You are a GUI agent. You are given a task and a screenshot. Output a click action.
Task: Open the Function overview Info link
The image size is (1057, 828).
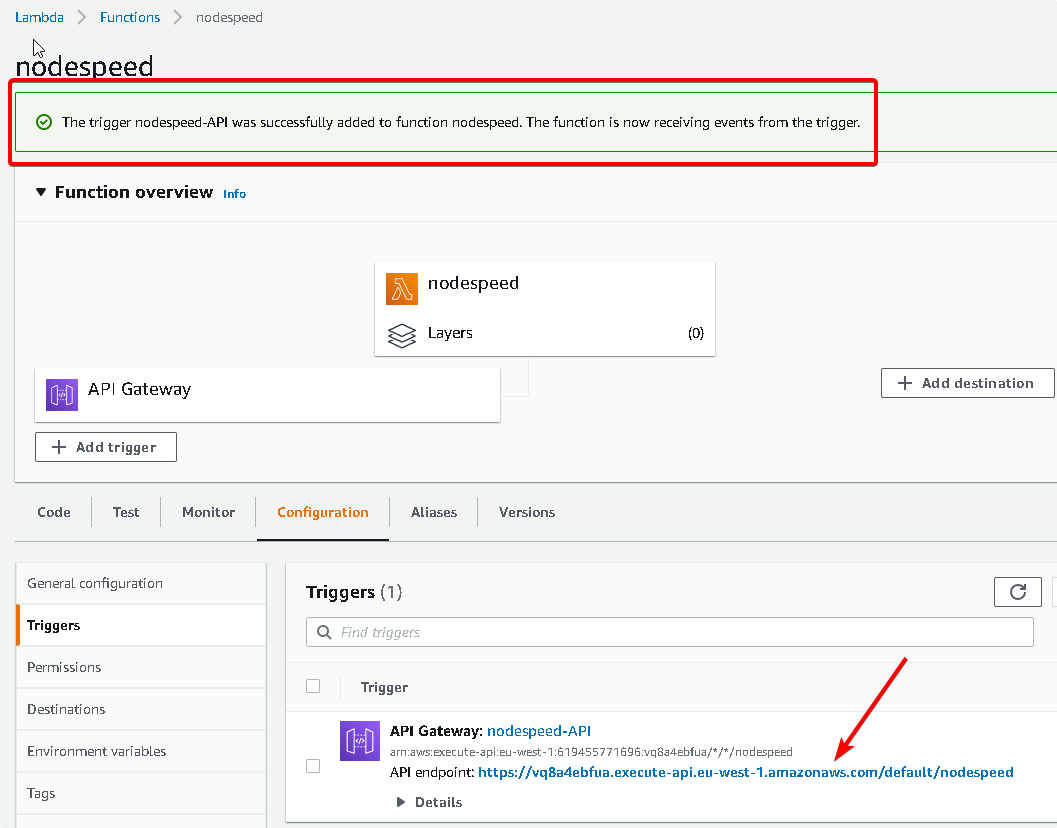point(235,194)
